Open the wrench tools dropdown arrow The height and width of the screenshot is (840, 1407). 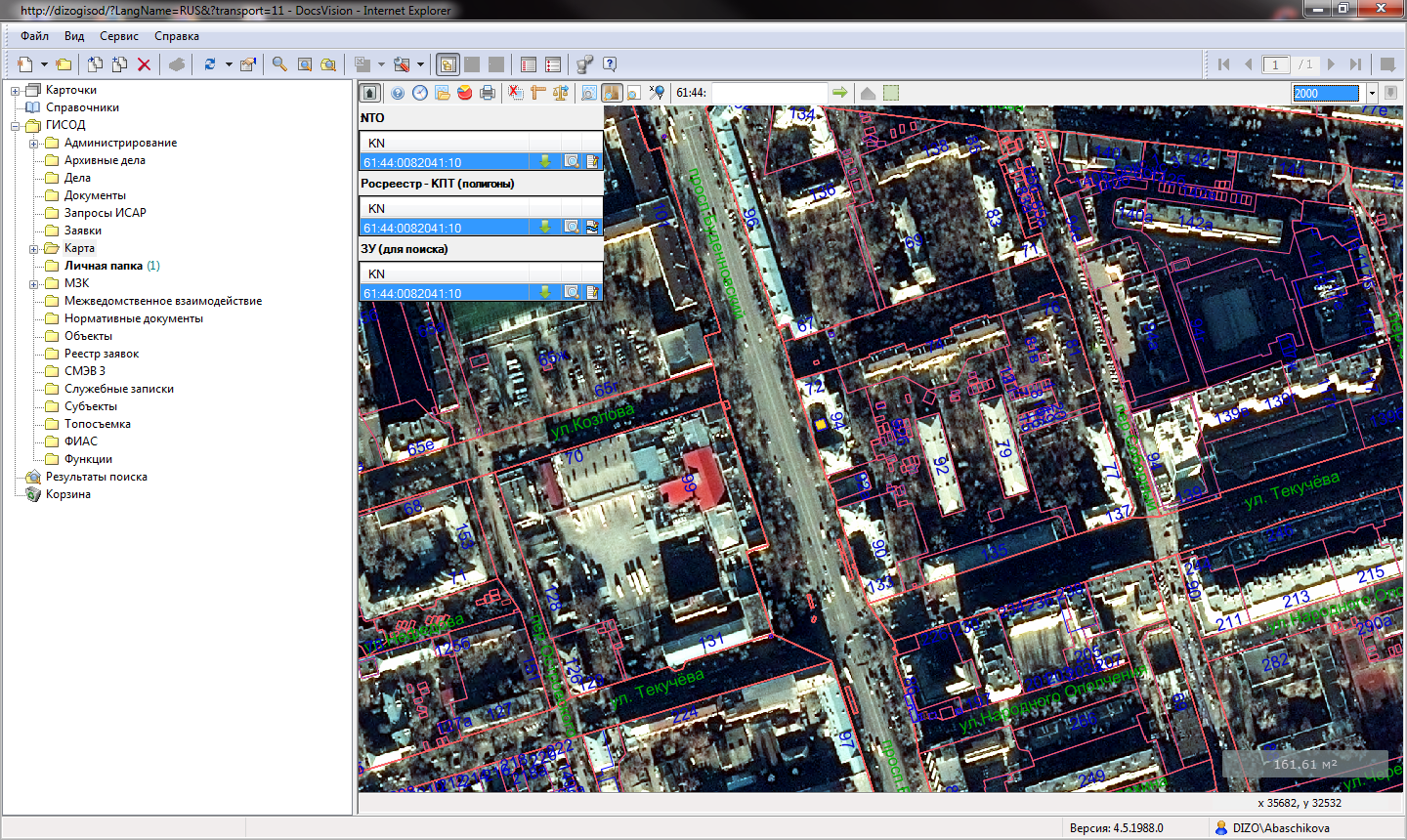420,64
